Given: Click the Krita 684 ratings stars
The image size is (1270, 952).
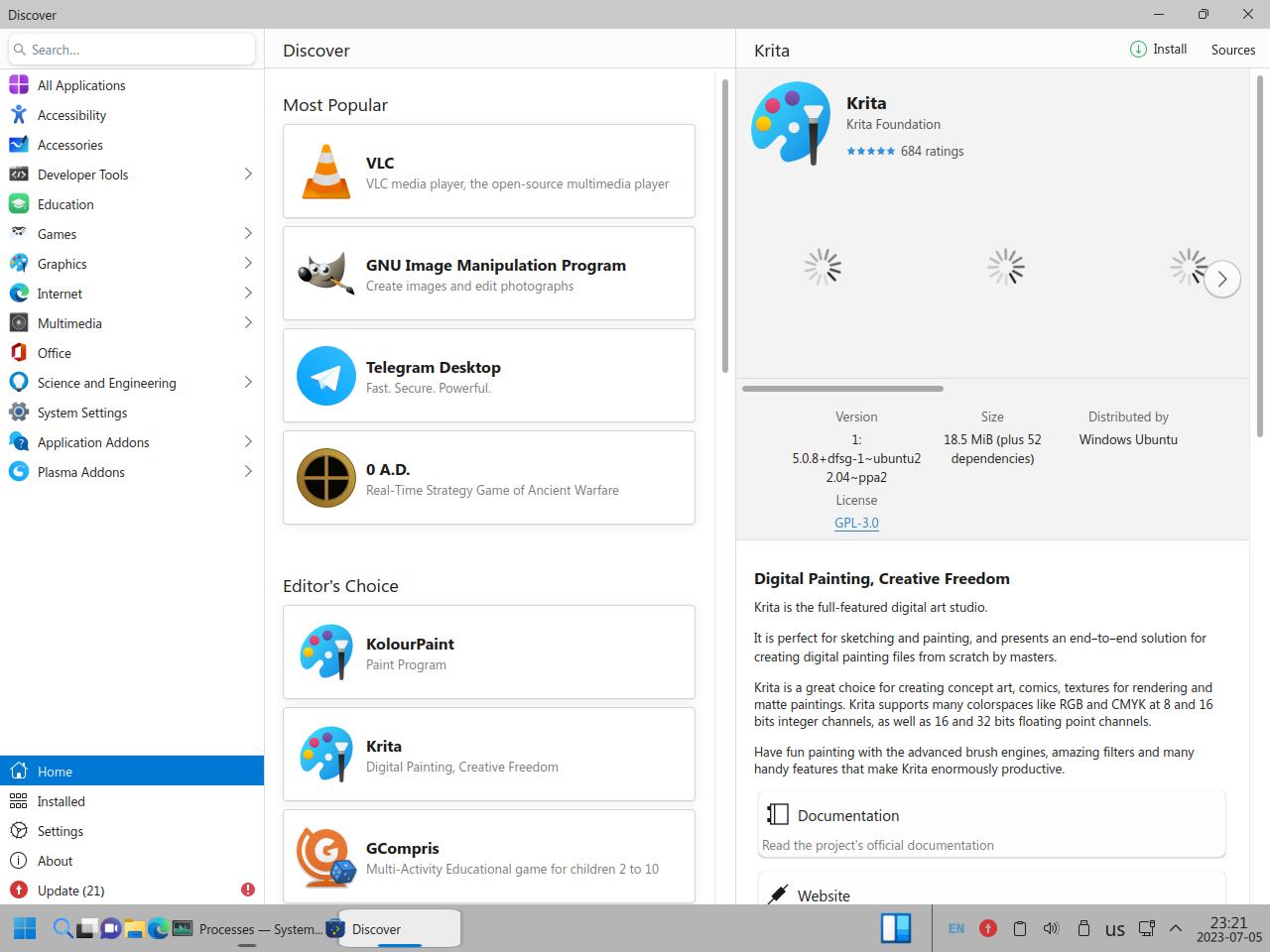Looking at the screenshot, I should coord(870,152).
